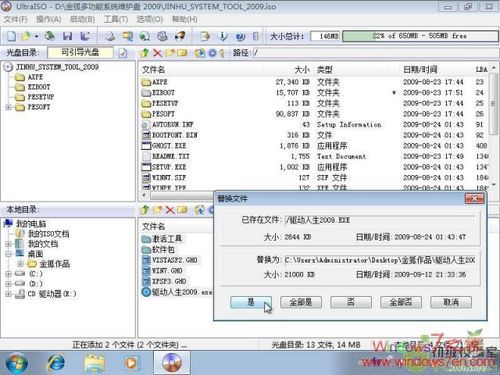This screenshot has height=375, width=500.
Task: Sort by 文件名 column in image file list
Action: pos(153,69)
